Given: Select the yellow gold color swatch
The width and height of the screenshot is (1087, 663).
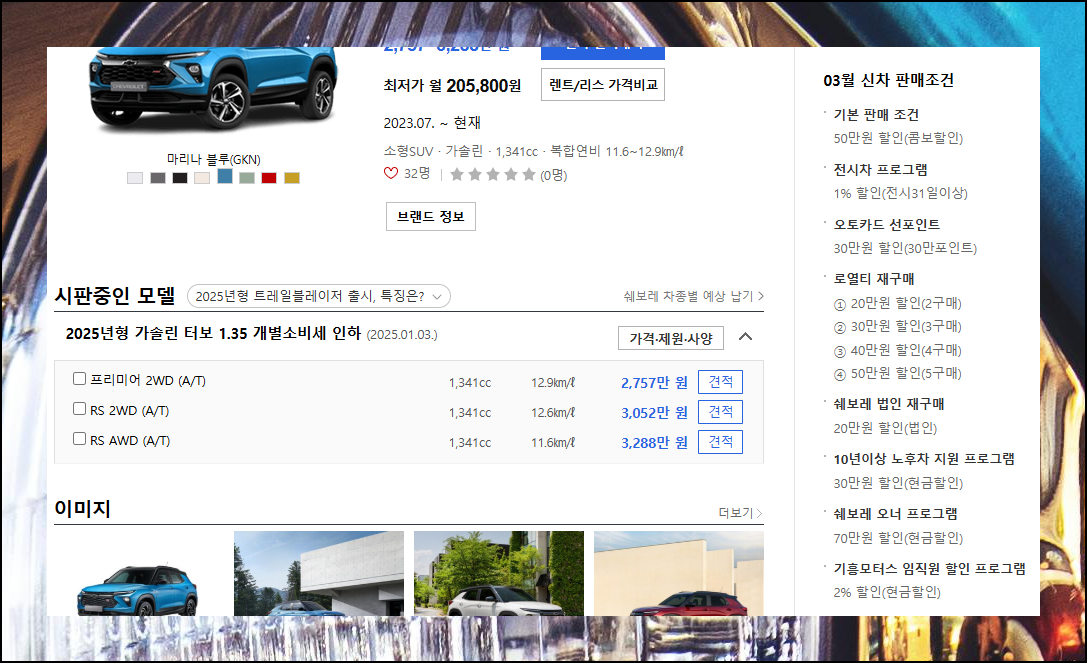Looking at the screenshot, I should pyautogui.click(x=292, y=178).
